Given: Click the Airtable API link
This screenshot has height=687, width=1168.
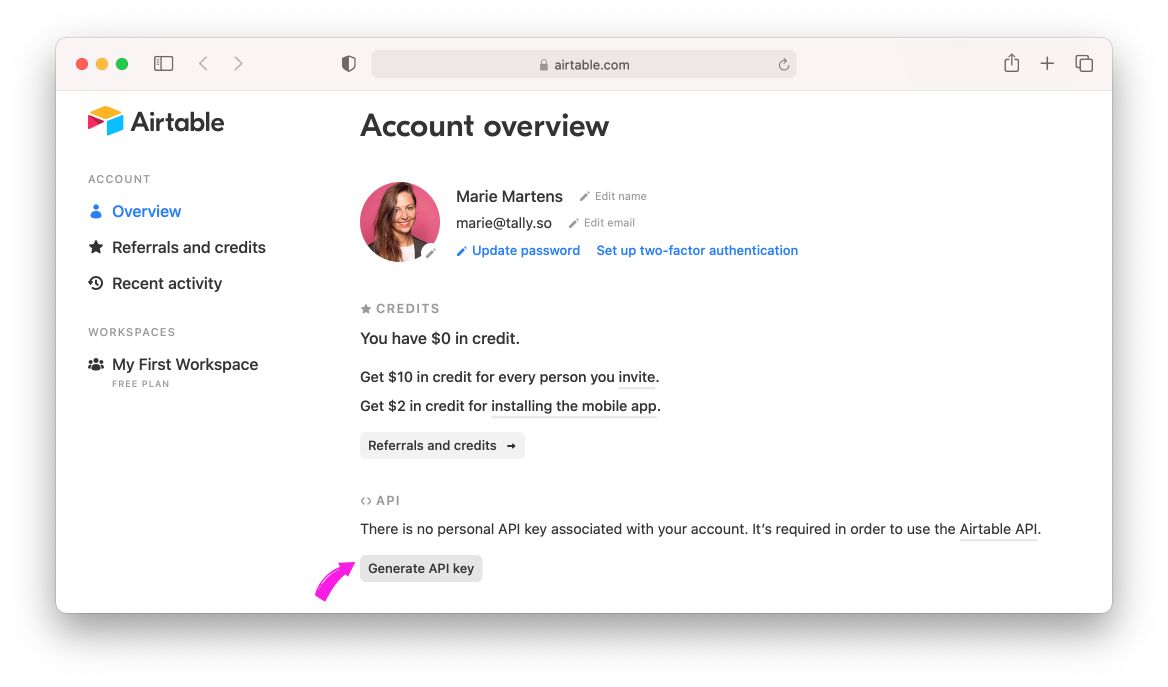Looking at the screenshot, I should (x=998, y=529).
